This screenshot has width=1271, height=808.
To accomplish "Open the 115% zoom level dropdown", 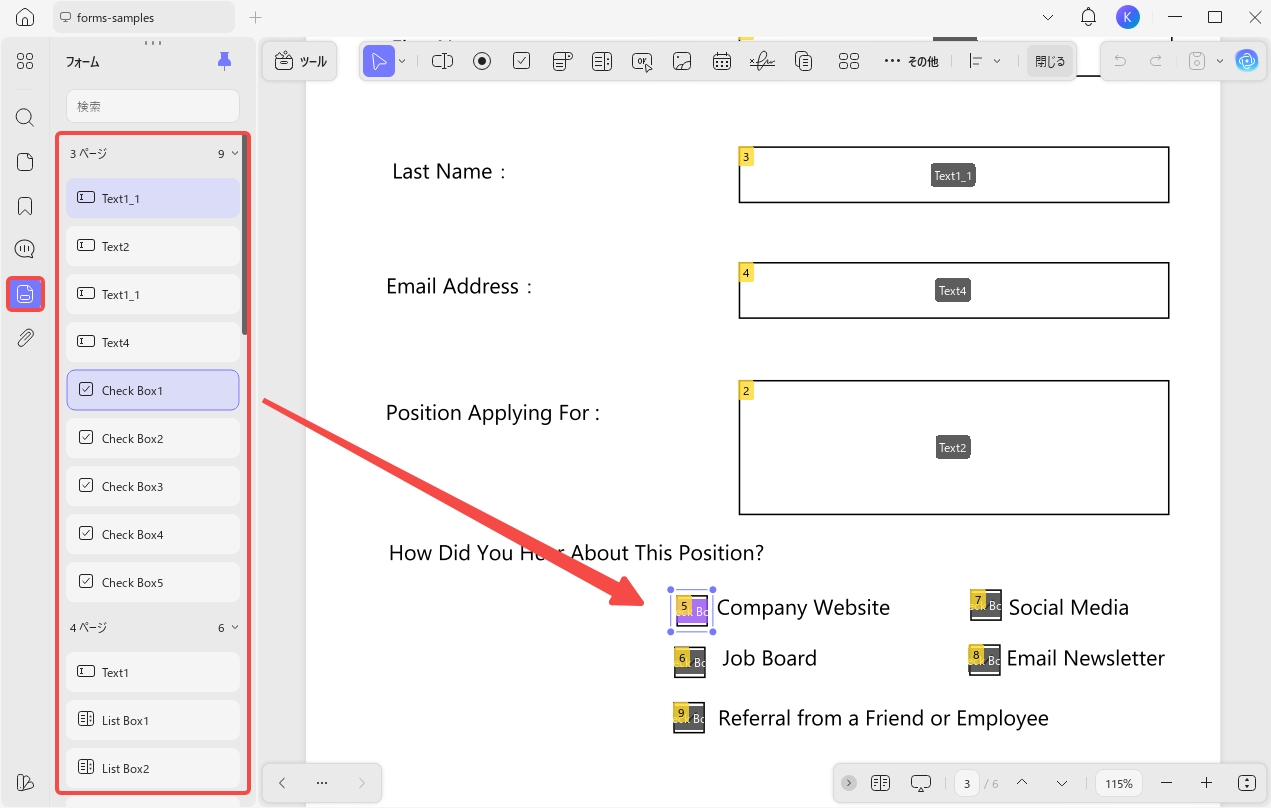I will pos(1119,783).
